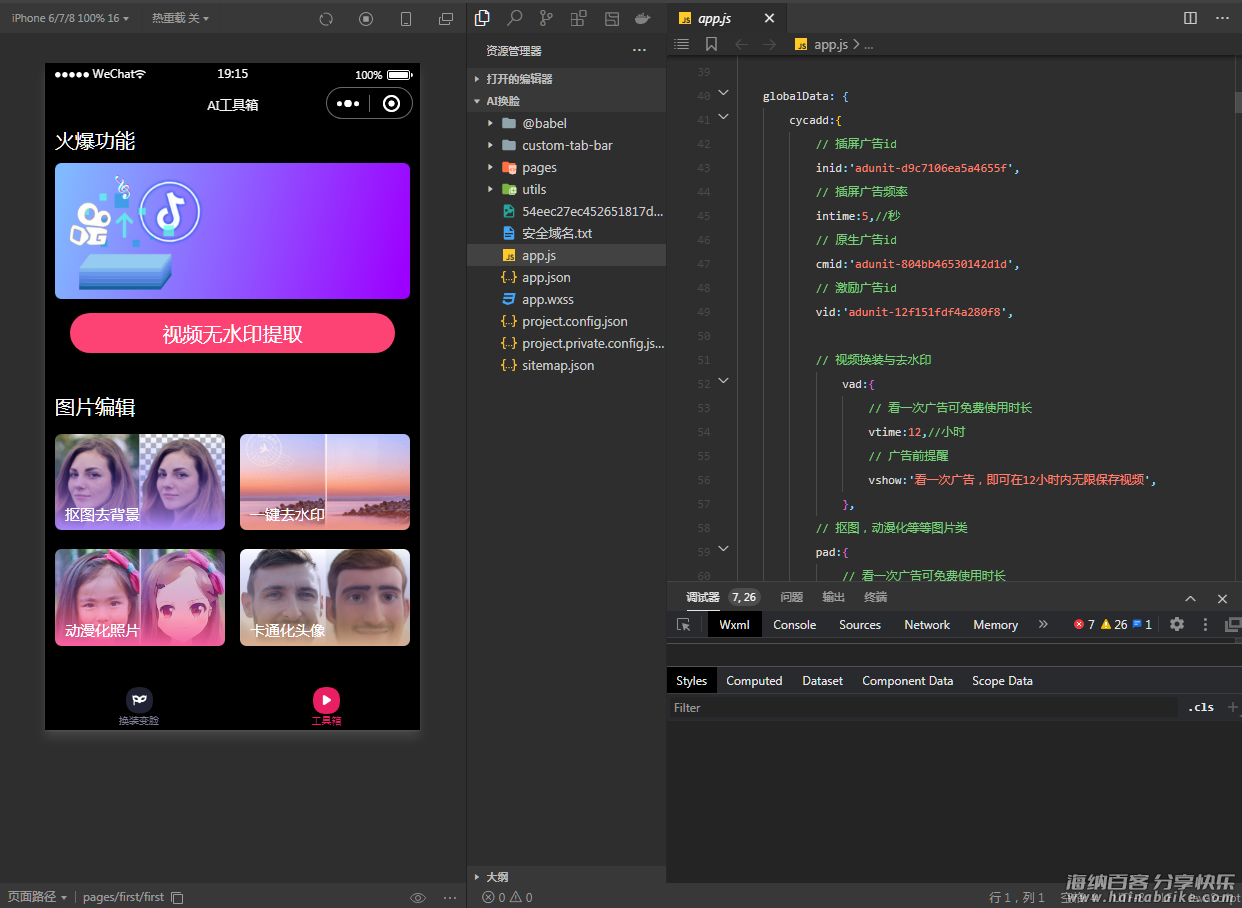Open the search icon in activity bar
Image resolution: width=1242 pixels, height=908 pixels.
click(514, 18)
